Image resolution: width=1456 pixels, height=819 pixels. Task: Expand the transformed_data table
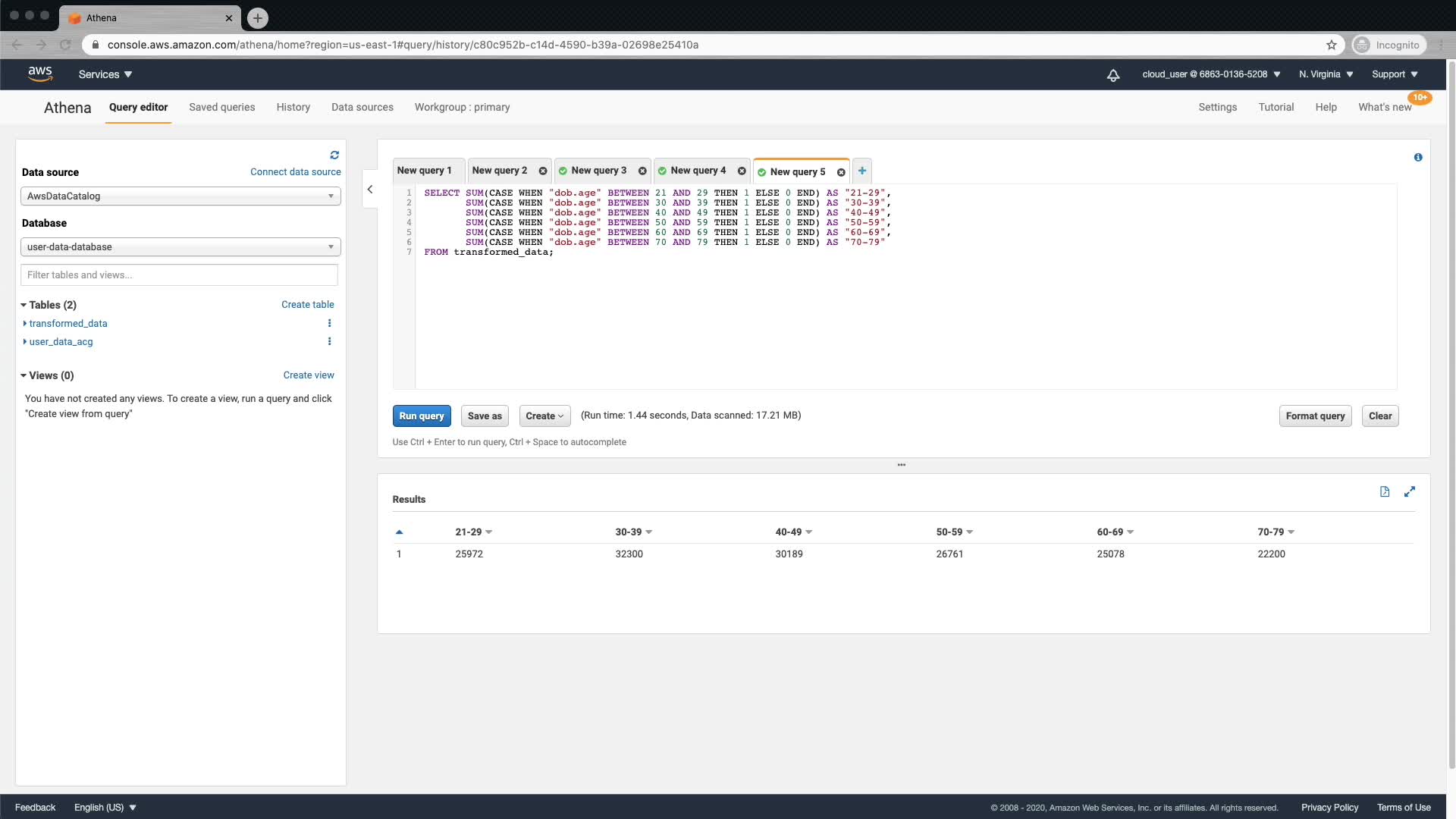pos(25,323)
